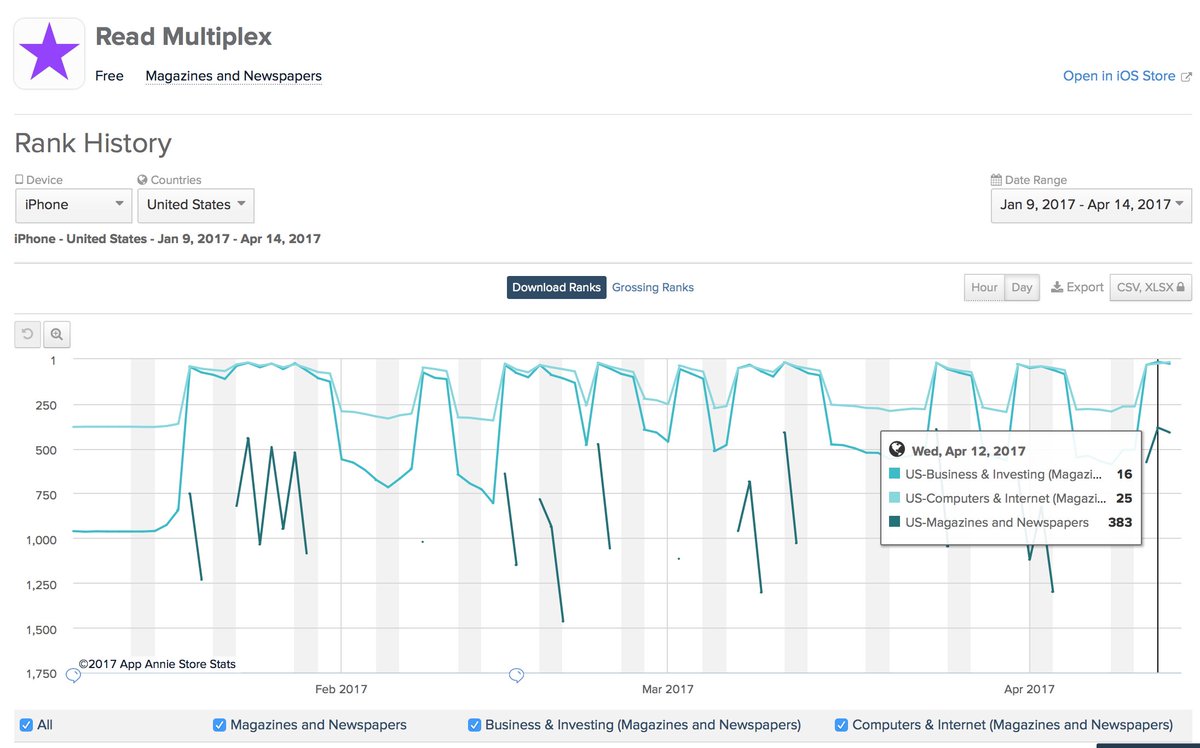
Task: Click the Free price label
Action: pyautogui.click(x=109, y=76)
